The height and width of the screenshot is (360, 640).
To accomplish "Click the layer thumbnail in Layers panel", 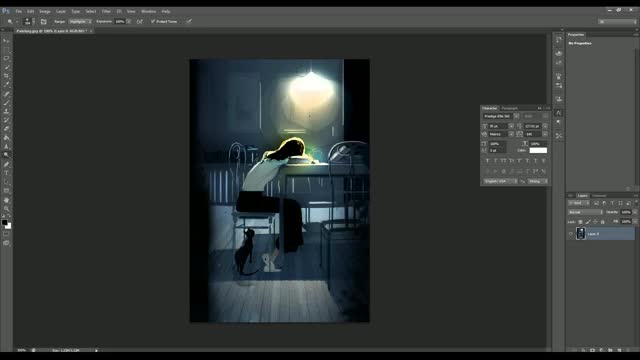I will [580, 233].
